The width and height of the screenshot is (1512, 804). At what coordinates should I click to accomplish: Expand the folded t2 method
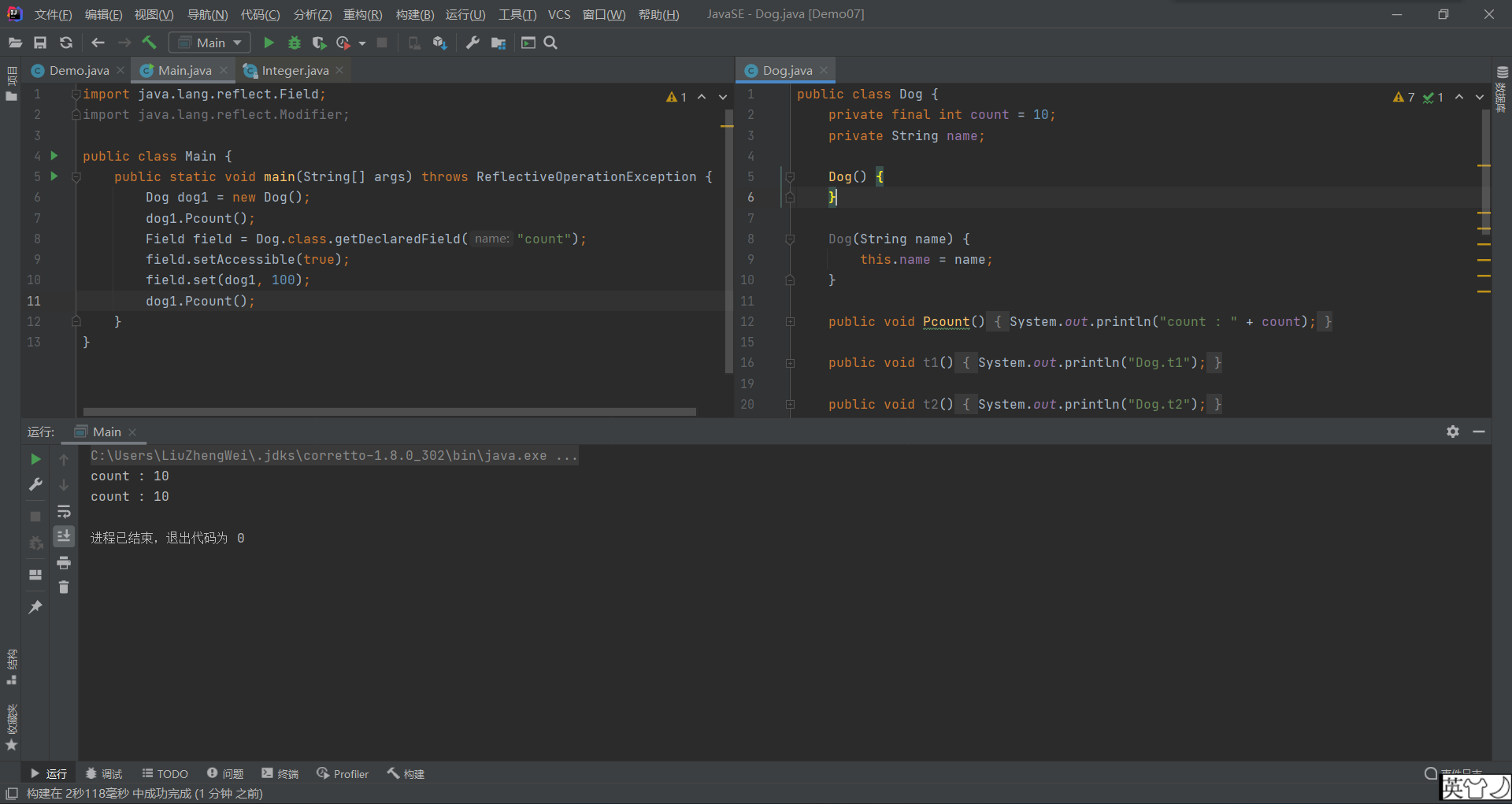pos(790,404)
